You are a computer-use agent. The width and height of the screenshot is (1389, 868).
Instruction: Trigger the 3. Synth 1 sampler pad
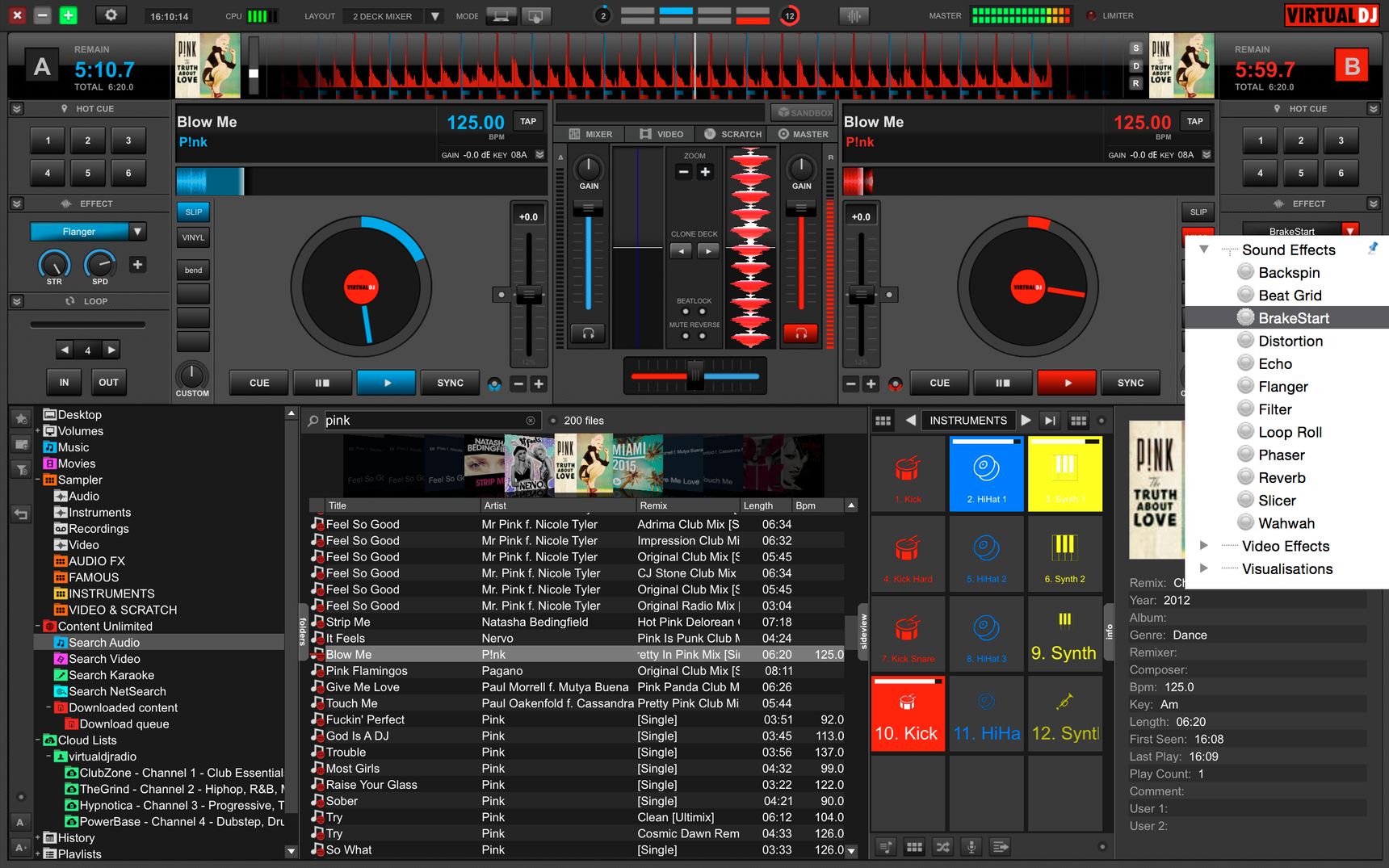(x=1065, y=473)
